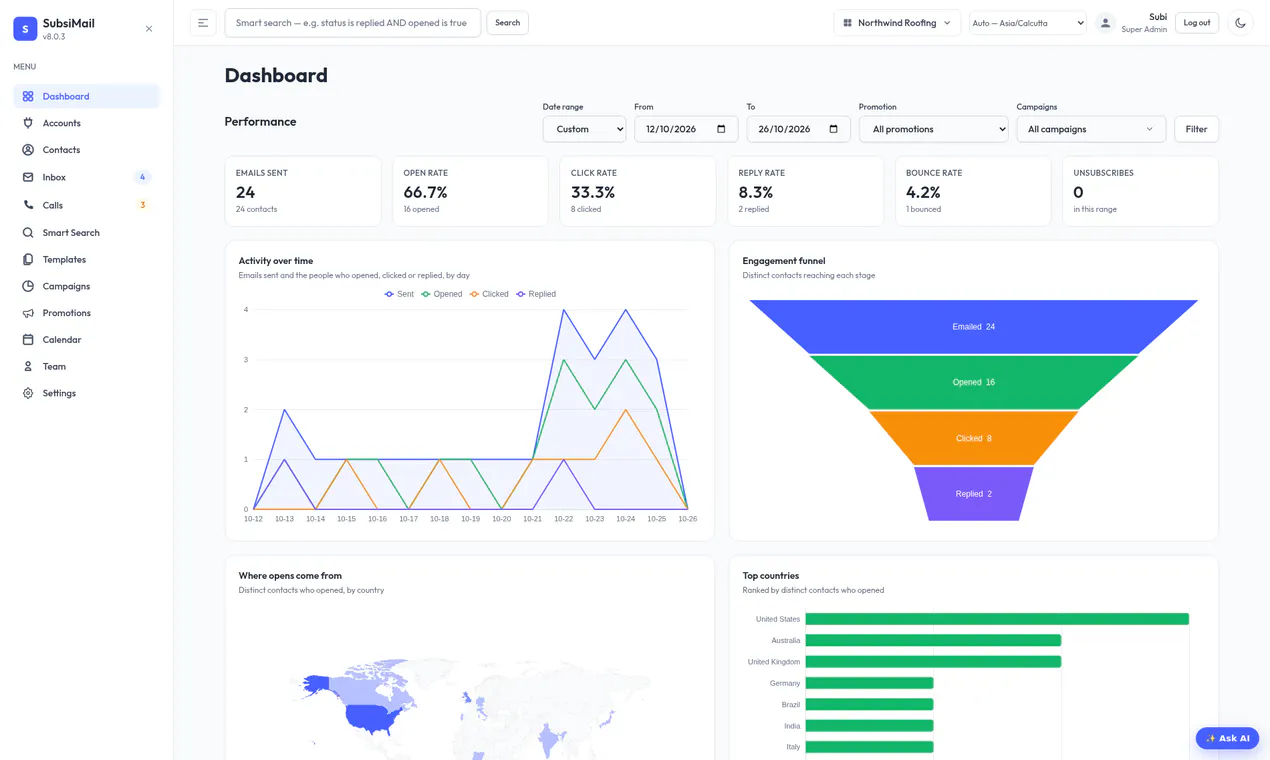Click the Dashboard grid icon in sidebar
1270x760 pixels.
pos(28,96)
